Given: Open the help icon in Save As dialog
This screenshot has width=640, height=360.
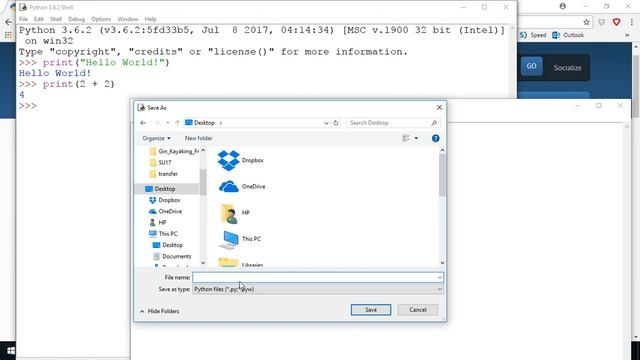Looking at the screenshot, I should point(436,138).
